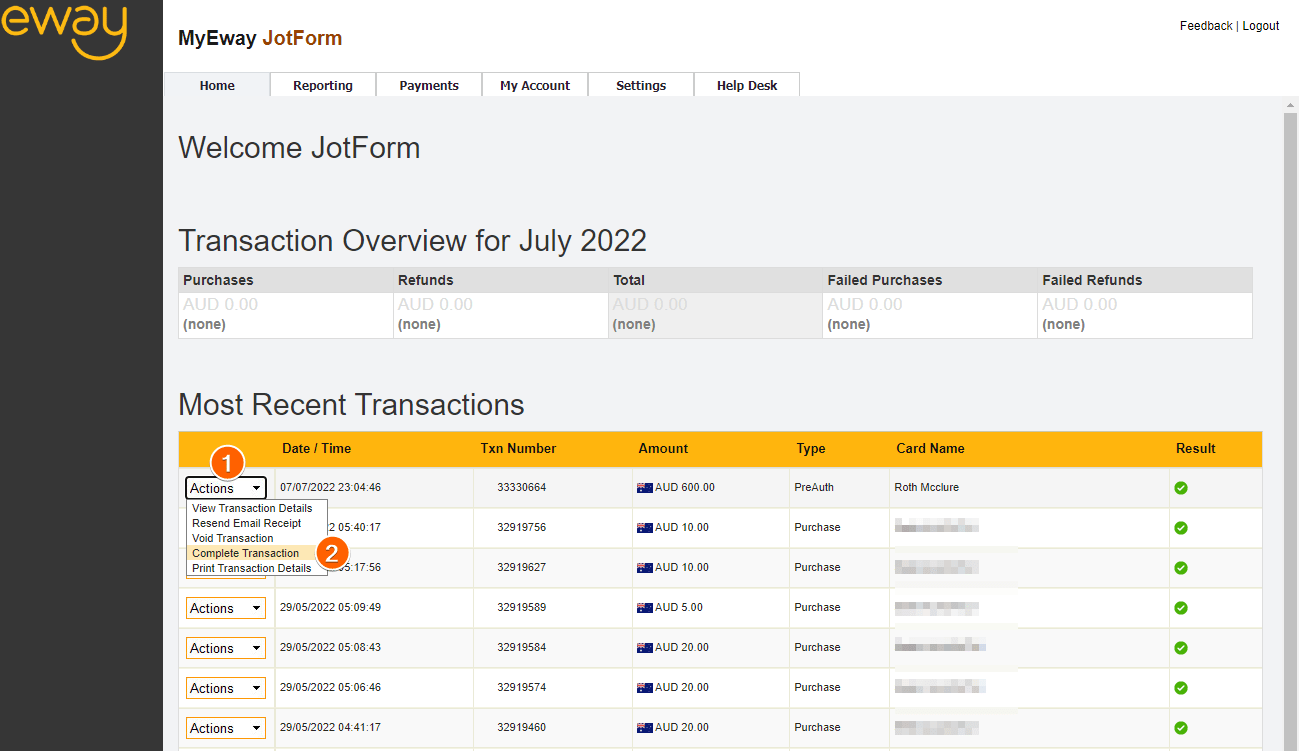The width and height of the screenshot is (1299, 751).
Task: Click the green checkmark for transaction 32919460
Action: point(1181,728)
